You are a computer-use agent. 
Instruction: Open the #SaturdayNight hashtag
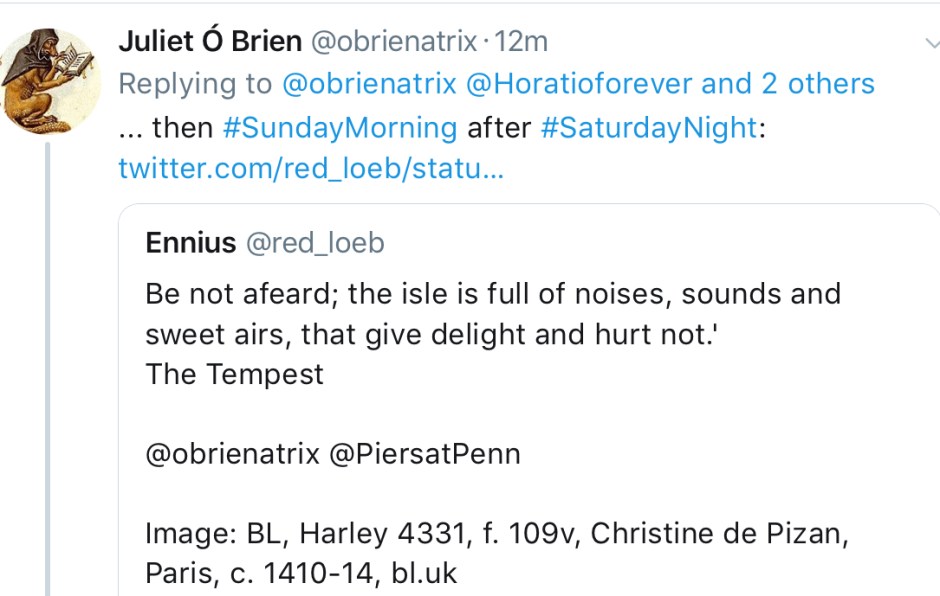[x=649, y=127]
